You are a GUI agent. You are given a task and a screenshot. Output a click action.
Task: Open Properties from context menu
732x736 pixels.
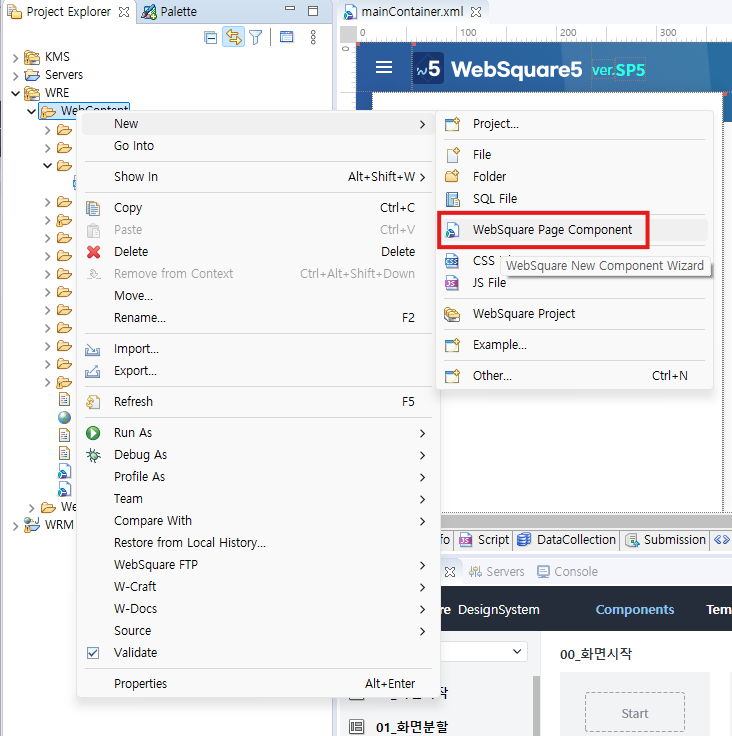tap(256, 684)
